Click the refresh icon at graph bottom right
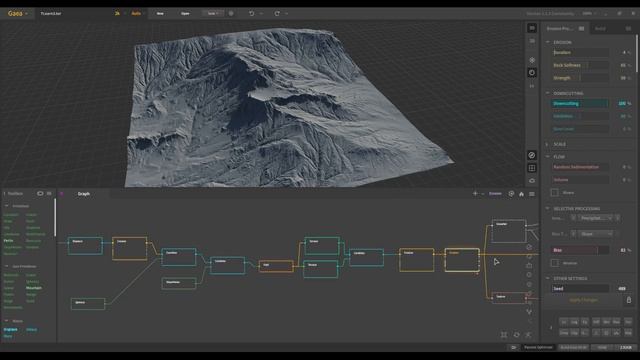 click(x=517, y=335)
